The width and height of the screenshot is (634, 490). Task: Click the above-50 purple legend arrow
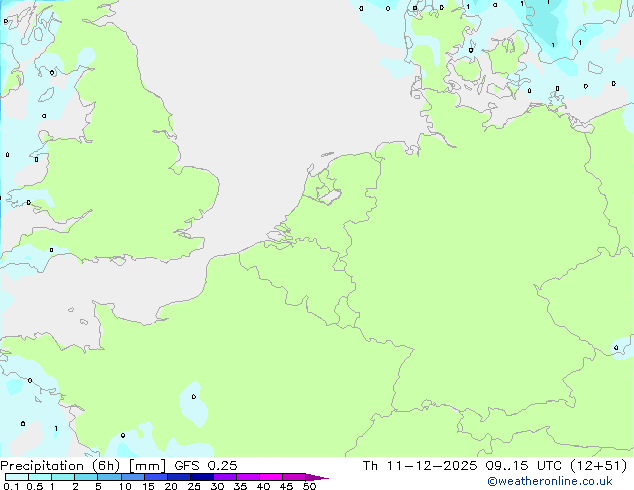pyautogui.click(x=317, y=477)
